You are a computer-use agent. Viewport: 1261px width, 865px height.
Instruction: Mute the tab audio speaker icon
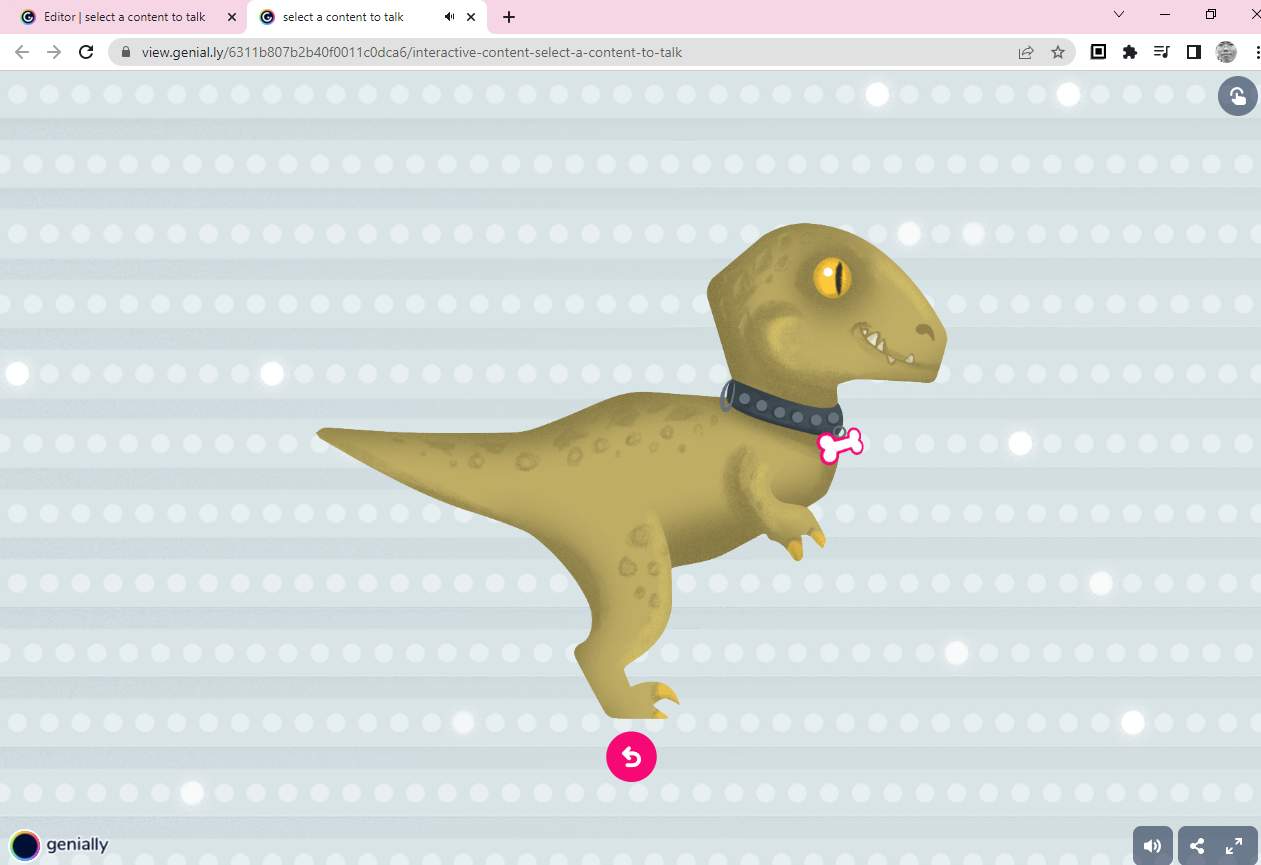(449, 17)
